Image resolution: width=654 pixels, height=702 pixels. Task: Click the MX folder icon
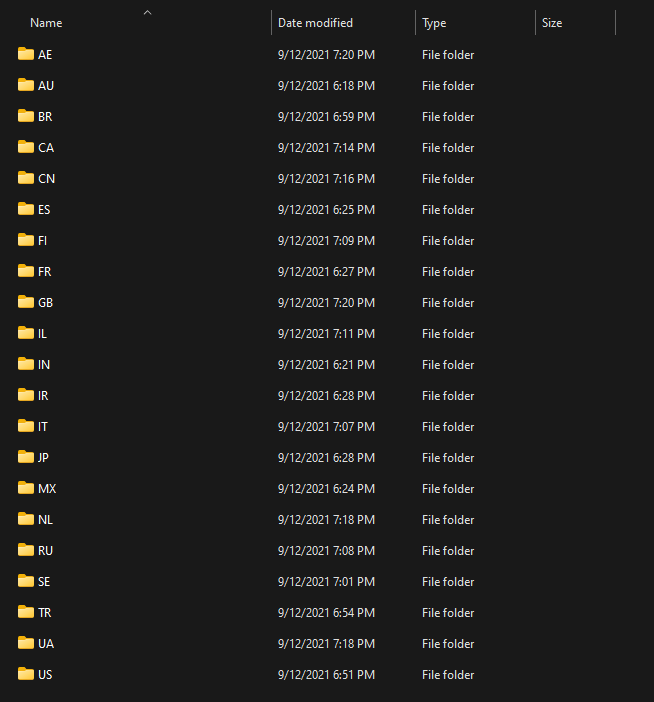click(x=26, y=488)
